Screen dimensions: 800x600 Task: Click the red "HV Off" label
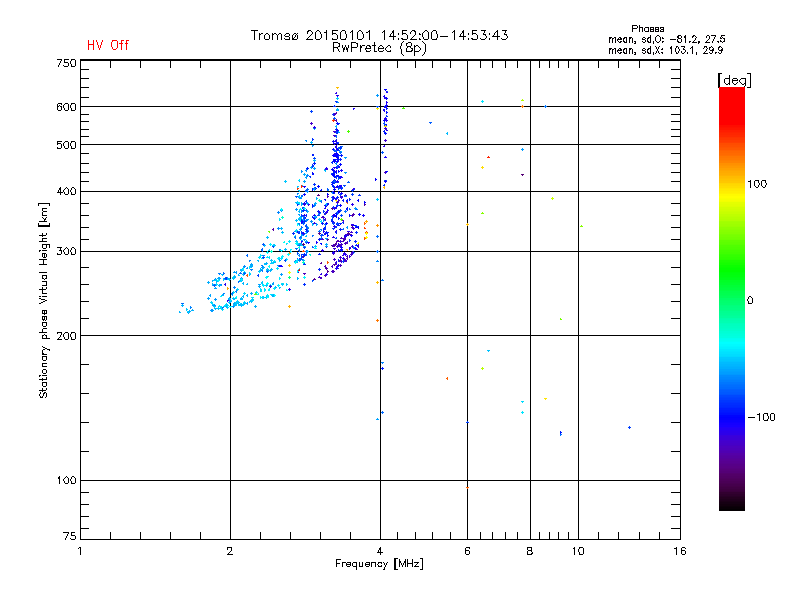[x=108, y=45]
